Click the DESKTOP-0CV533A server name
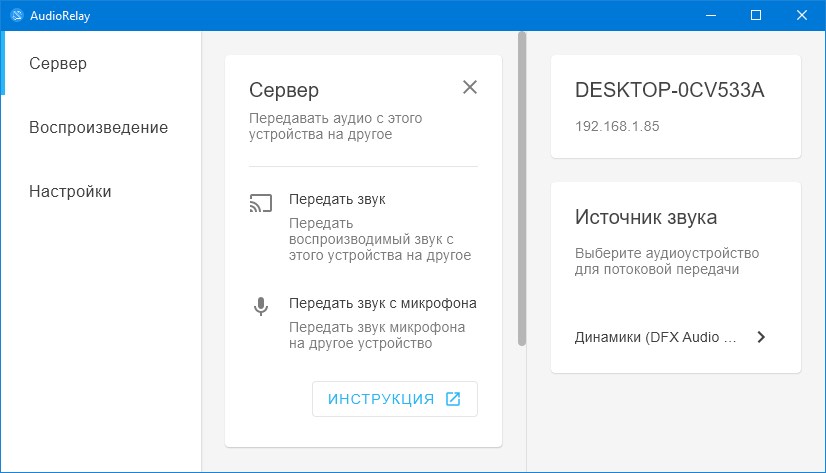 (670, 90)
